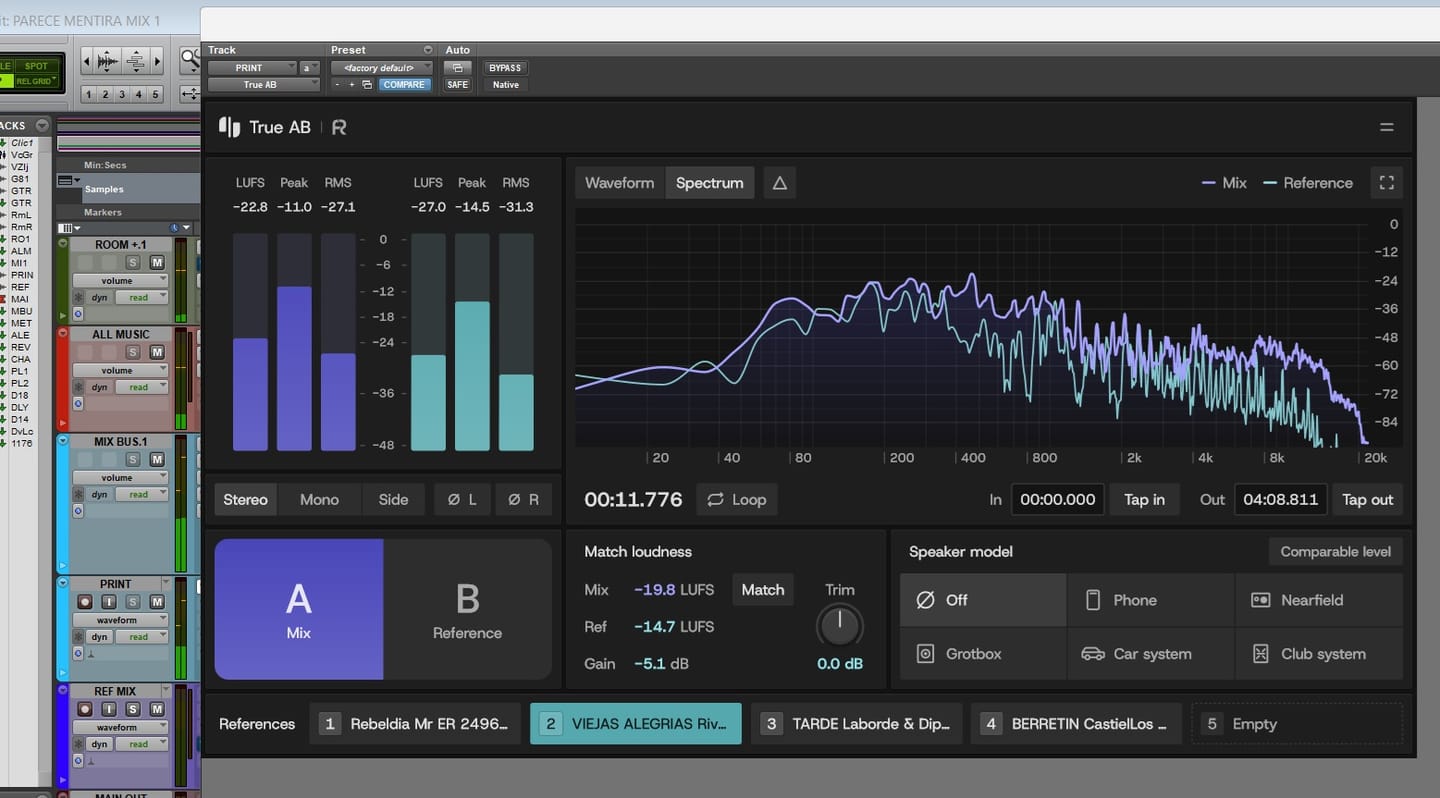This screenshot has height=798, width=1440.
Task: Click the In time field 00:00.000
Action: [x=1058, y=500]
